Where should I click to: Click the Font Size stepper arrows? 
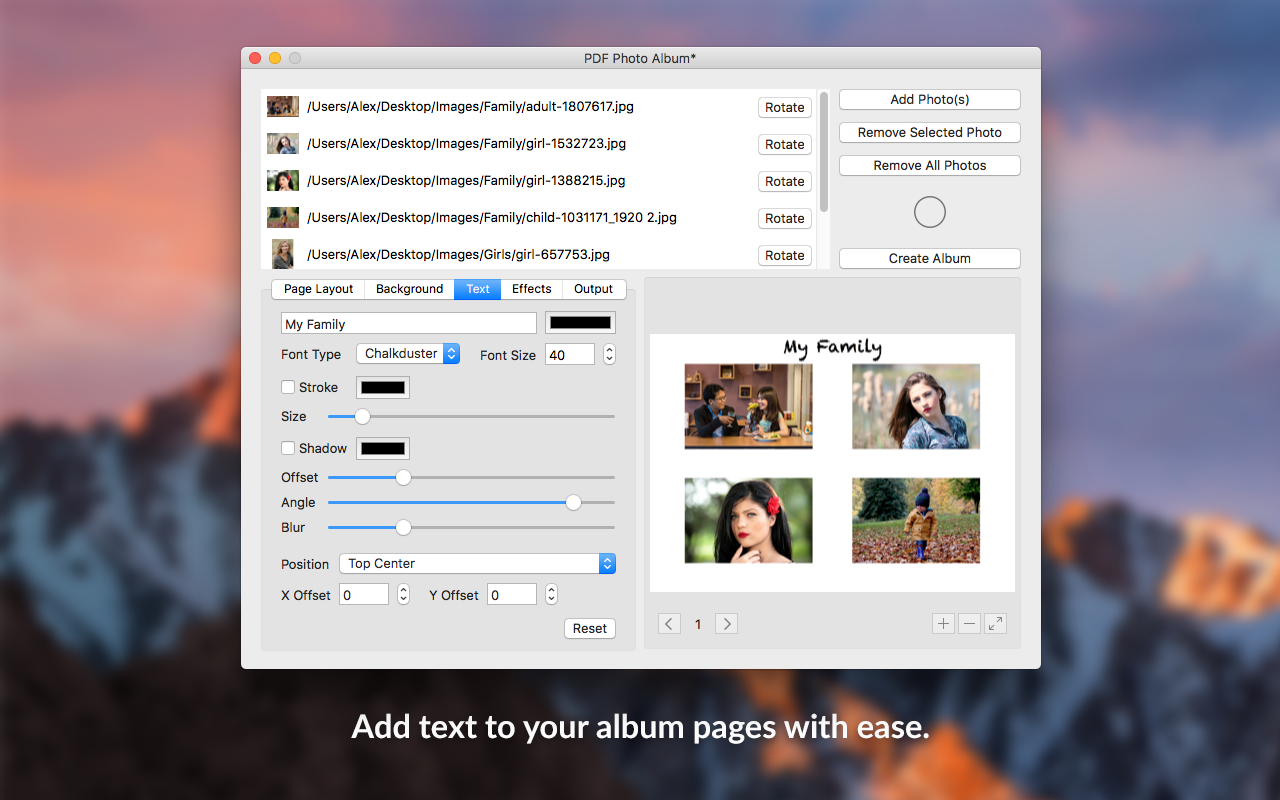pos(609,355)
